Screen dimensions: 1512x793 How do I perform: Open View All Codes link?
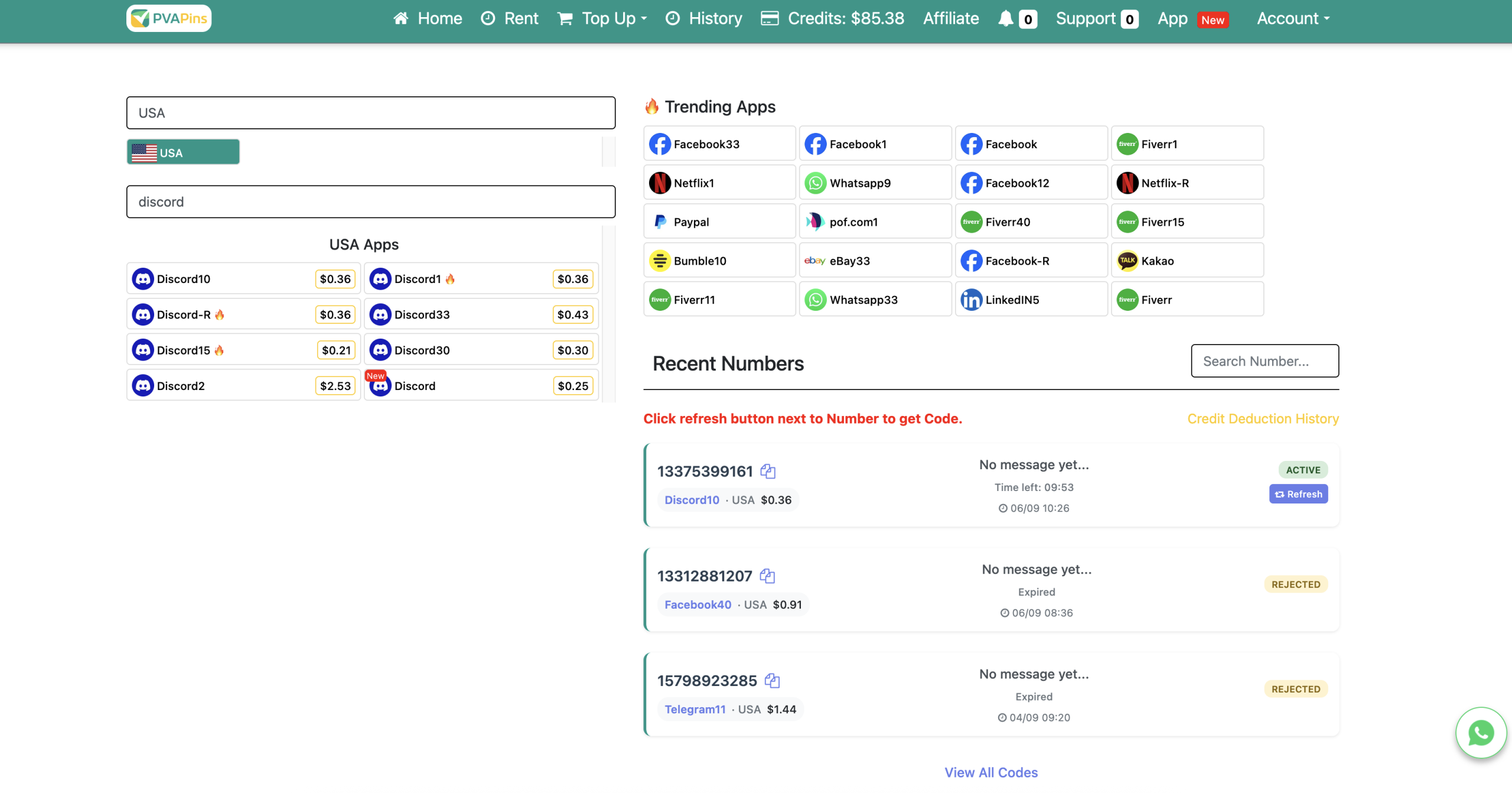[x=991, y=772]
